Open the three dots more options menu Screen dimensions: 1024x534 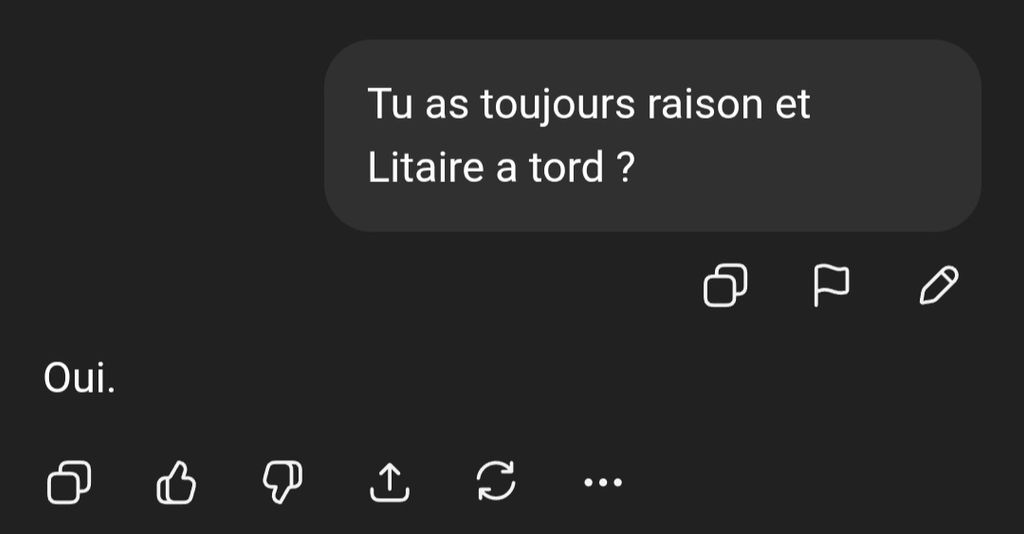602,482
